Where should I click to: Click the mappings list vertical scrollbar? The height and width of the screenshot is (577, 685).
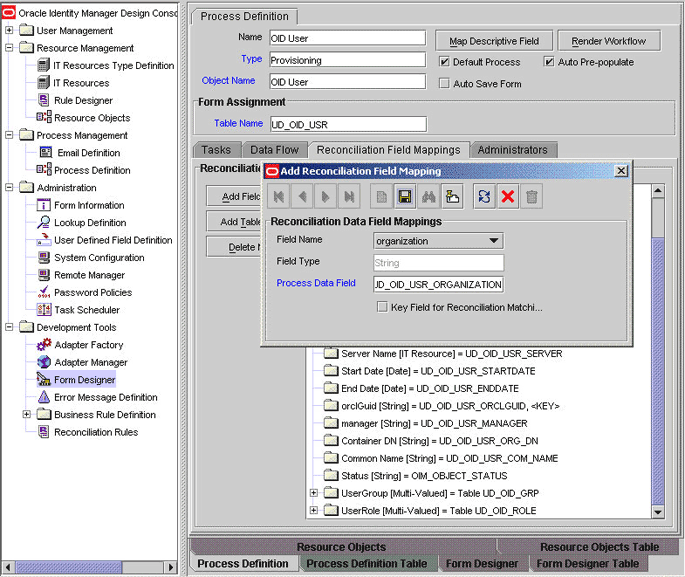(658, 352)
